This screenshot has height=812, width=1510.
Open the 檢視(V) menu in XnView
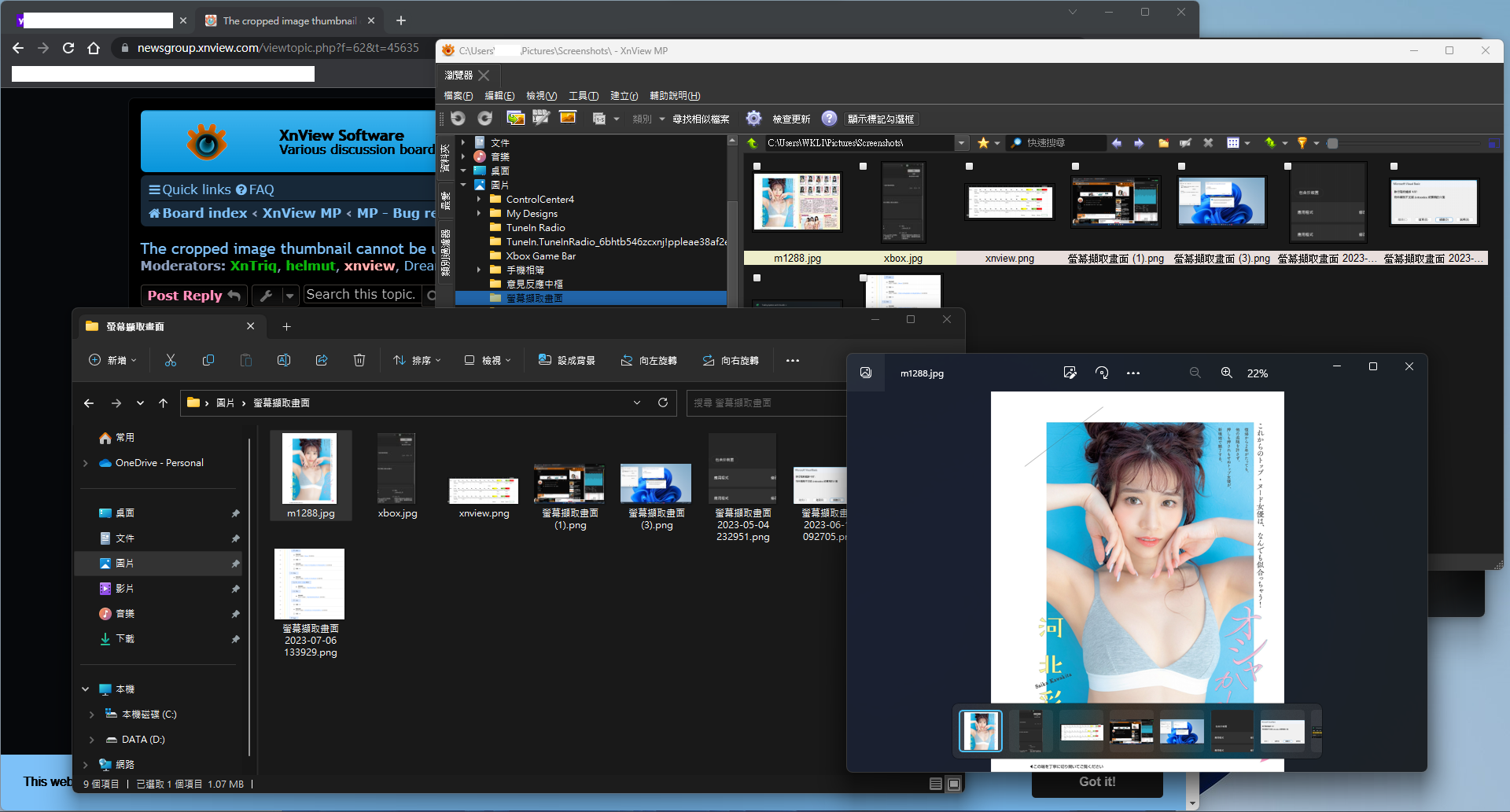click(541, 96)
